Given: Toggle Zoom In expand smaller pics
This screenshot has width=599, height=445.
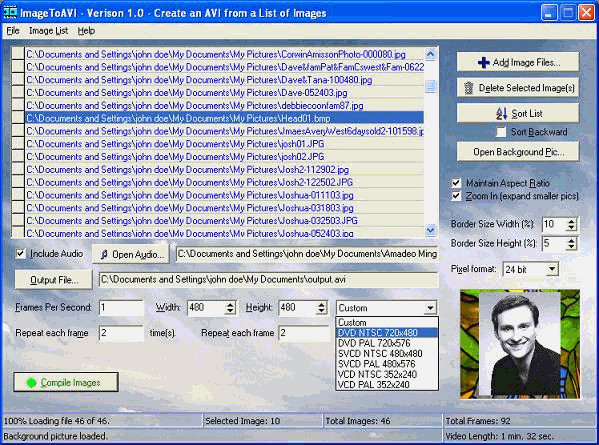Looking at the screenshot, I should (x=456, y=196).
